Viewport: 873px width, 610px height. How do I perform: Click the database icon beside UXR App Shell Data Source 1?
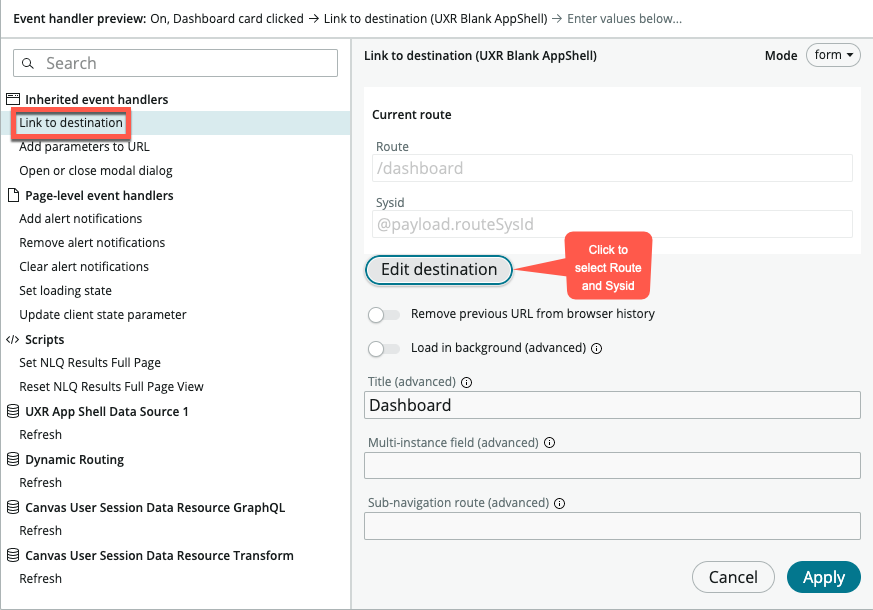click(13, 411)
